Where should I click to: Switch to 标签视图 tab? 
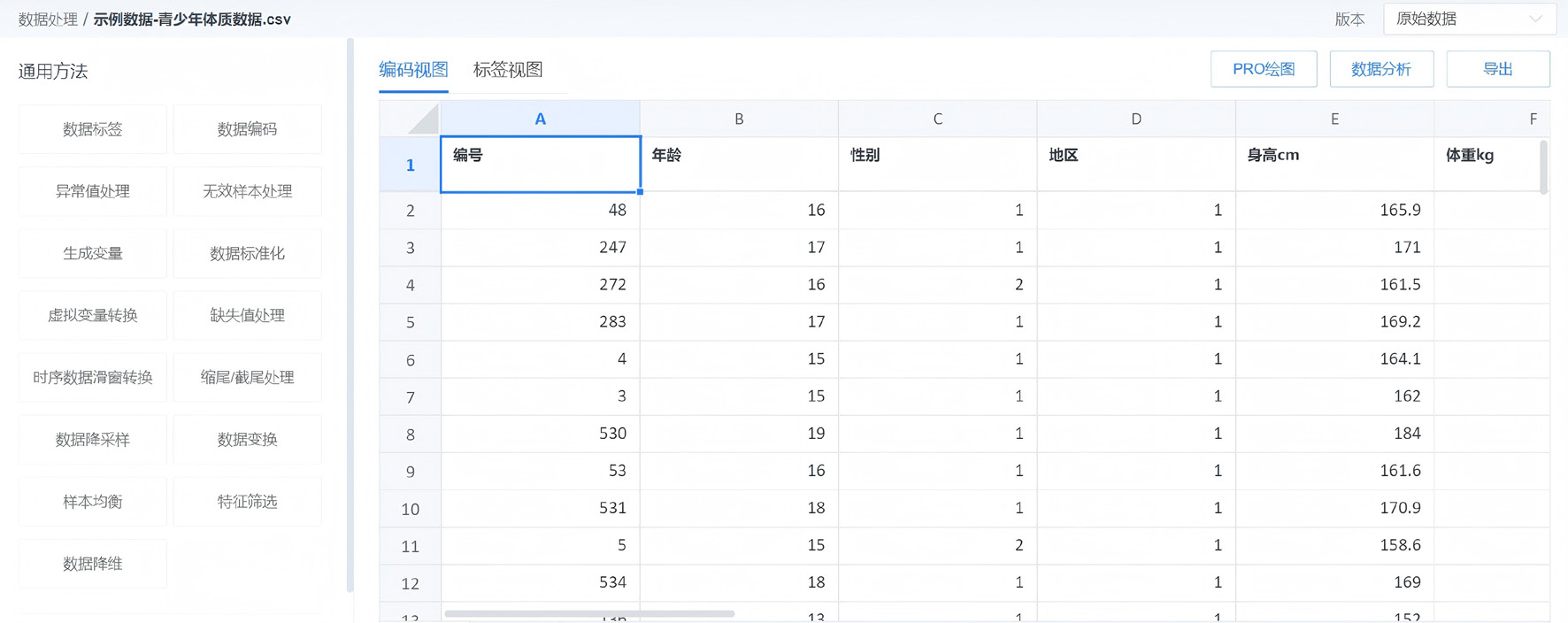(508, 69)
